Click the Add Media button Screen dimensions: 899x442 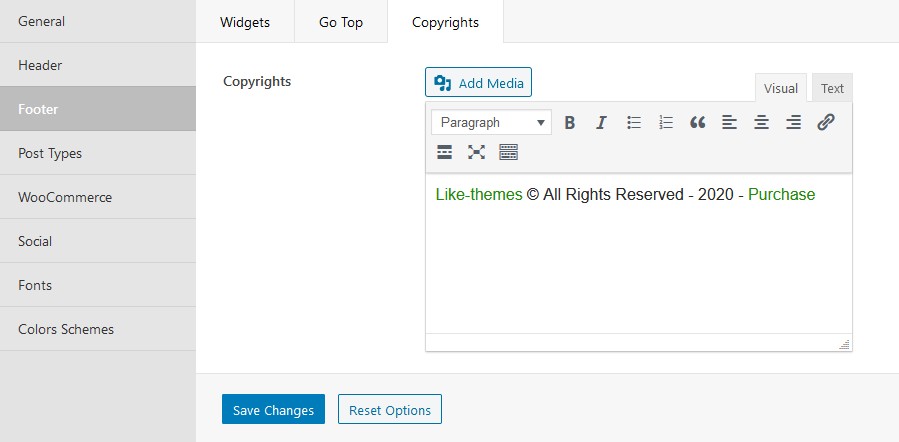[478, 83]
